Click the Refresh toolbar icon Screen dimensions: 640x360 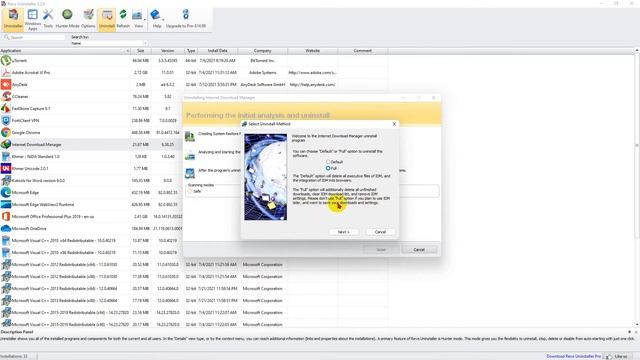(x=123, y=19)
